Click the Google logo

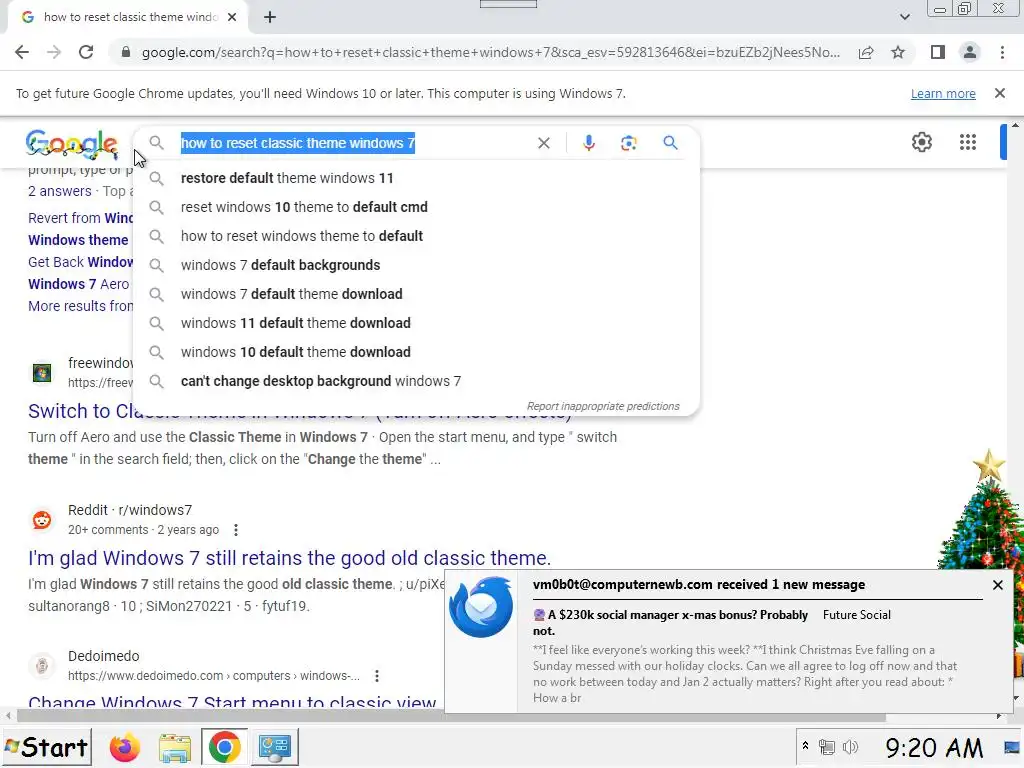(71, 144)
